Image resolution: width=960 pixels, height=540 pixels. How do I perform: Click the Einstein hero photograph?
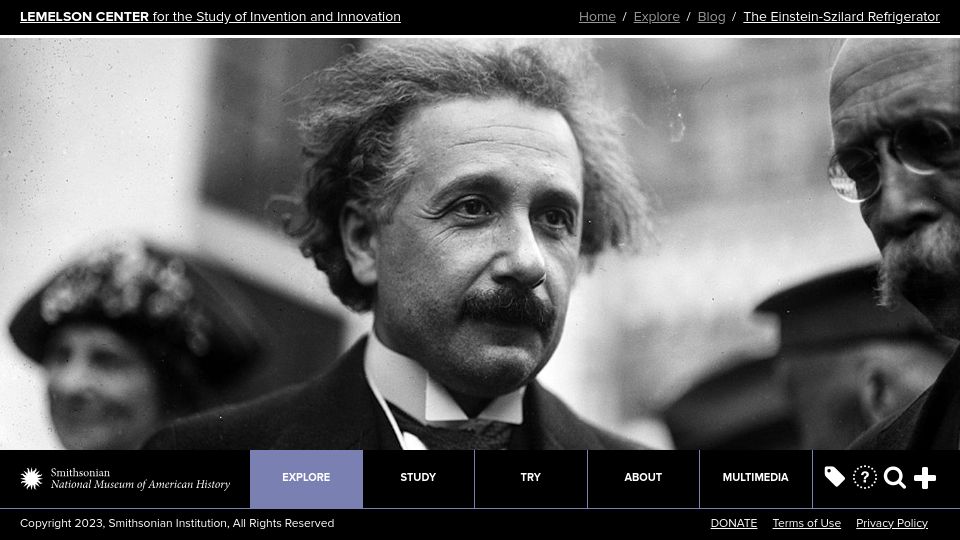pos(480,244)
